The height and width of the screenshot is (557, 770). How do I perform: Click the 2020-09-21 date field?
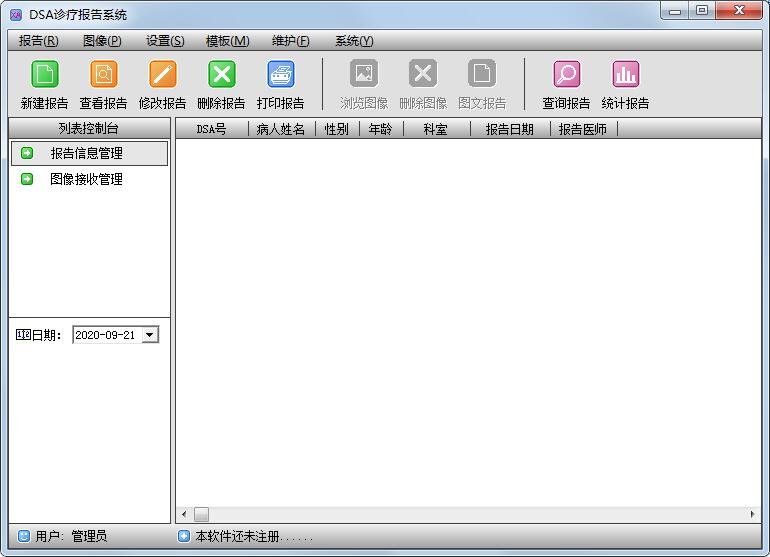pyautogui.click(x=106, y=335)
